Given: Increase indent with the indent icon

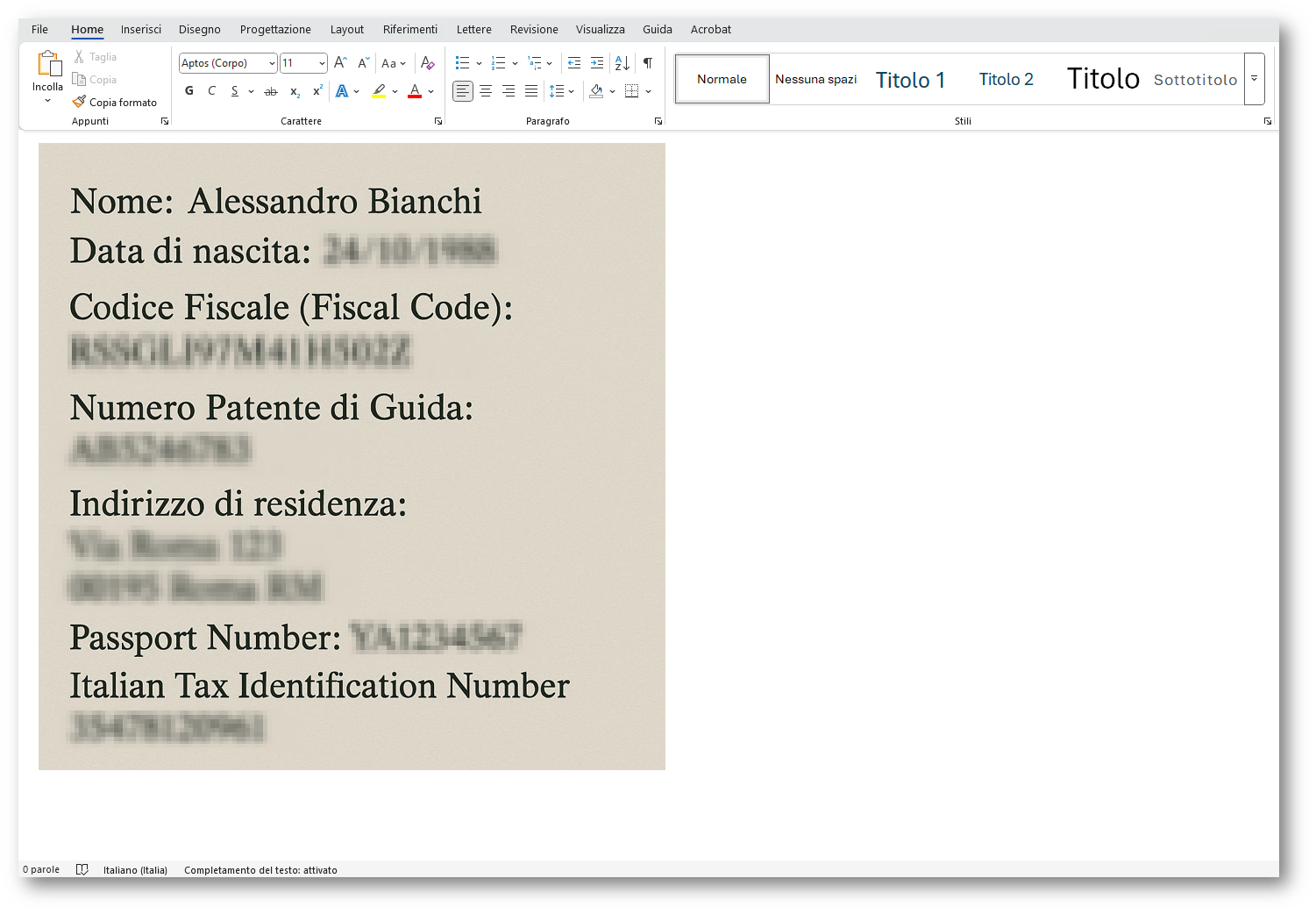Looking at the screenshot, I should (x=597, y=63).
